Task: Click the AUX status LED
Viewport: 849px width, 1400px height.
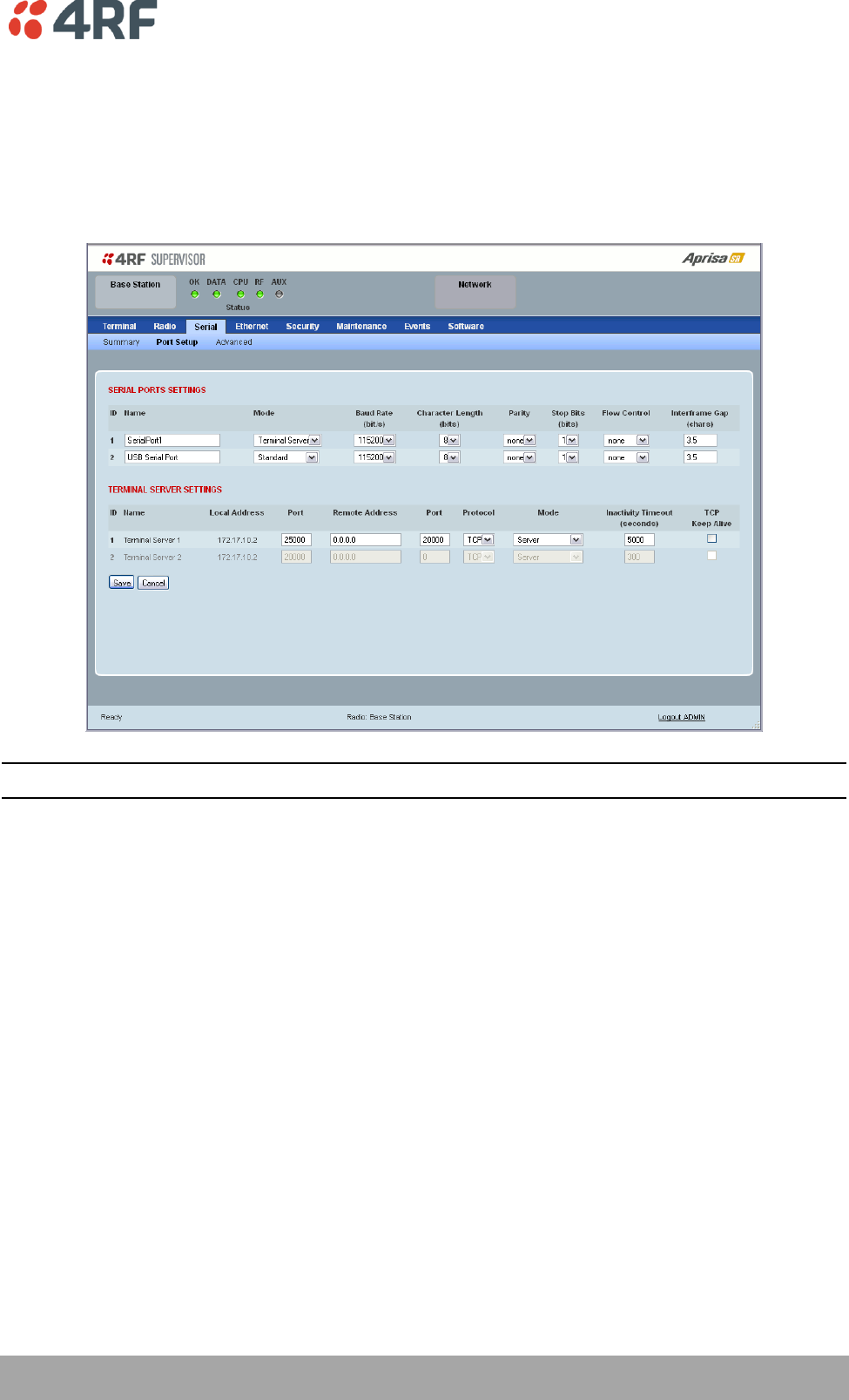Action: click(x=279, y=294)
